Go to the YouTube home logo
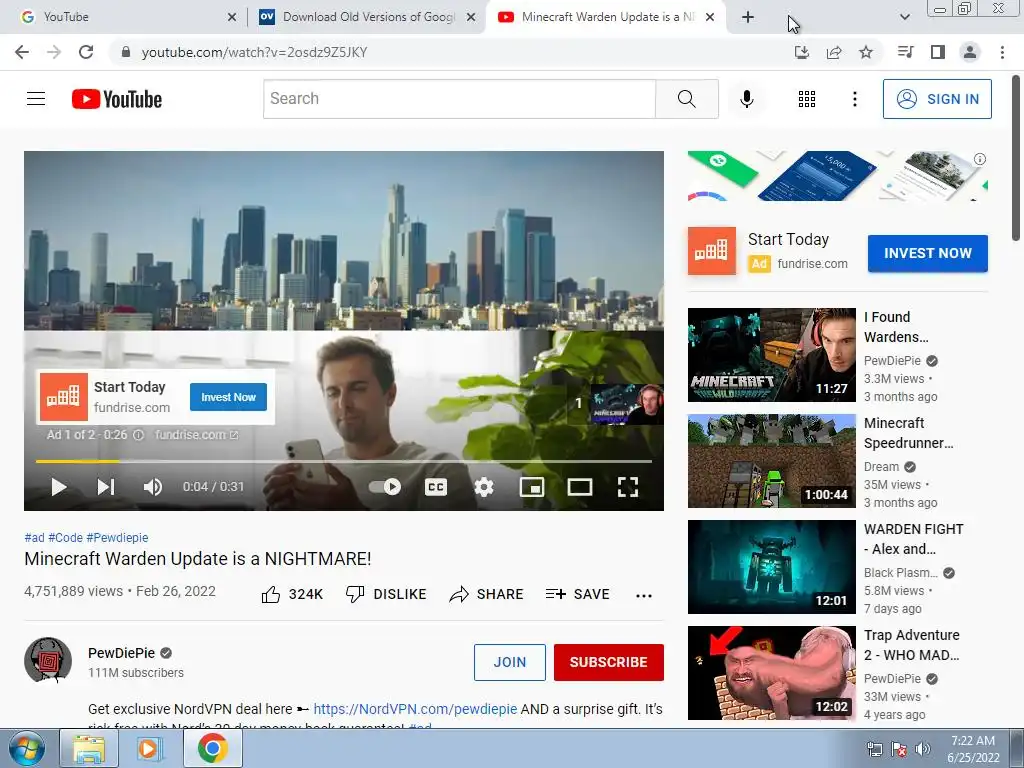 click(117, 99)
